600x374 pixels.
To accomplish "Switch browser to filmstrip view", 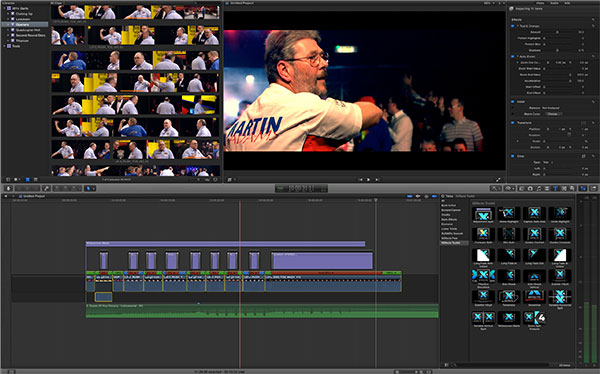I will tap(28, 179).
